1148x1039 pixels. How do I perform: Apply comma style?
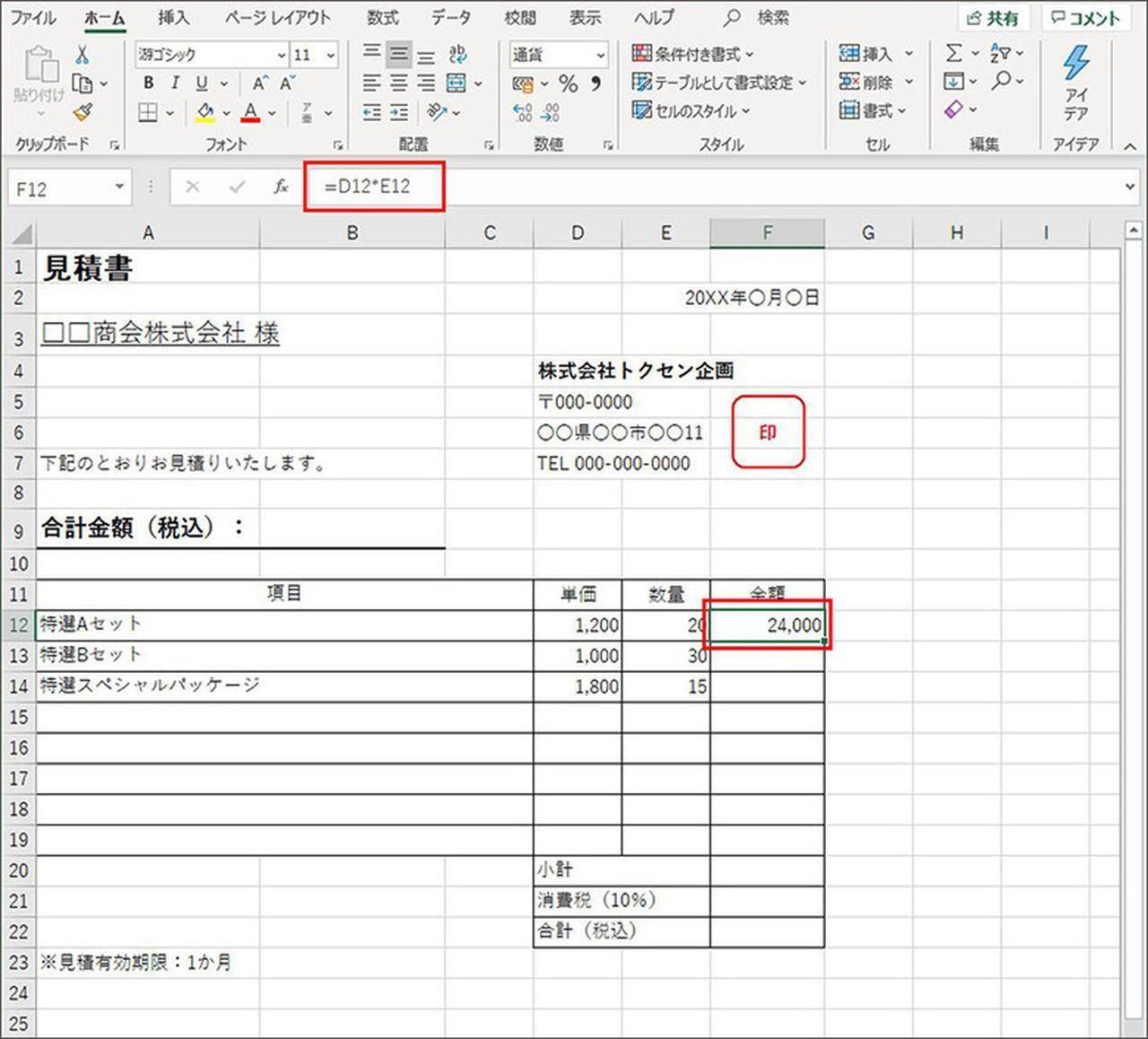(x=595, y=83)
